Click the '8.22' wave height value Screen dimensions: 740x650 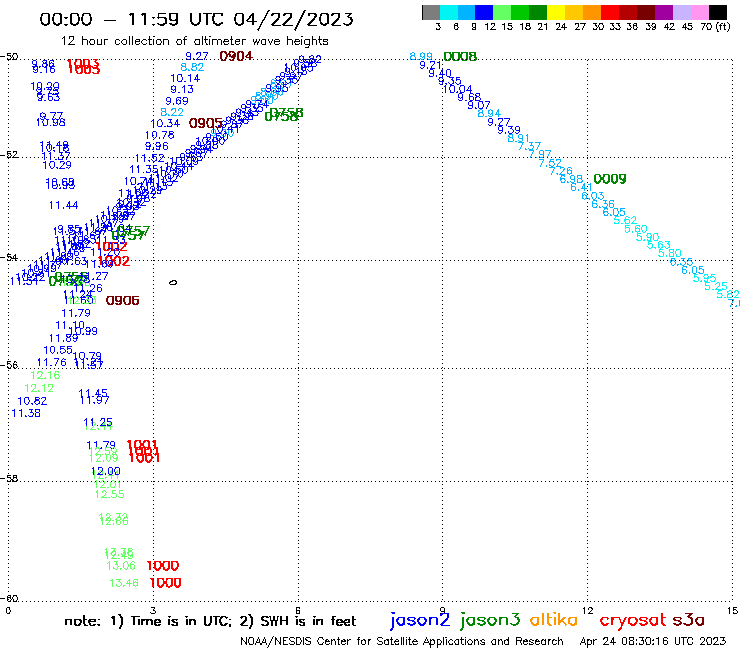[x=172, y=112]
